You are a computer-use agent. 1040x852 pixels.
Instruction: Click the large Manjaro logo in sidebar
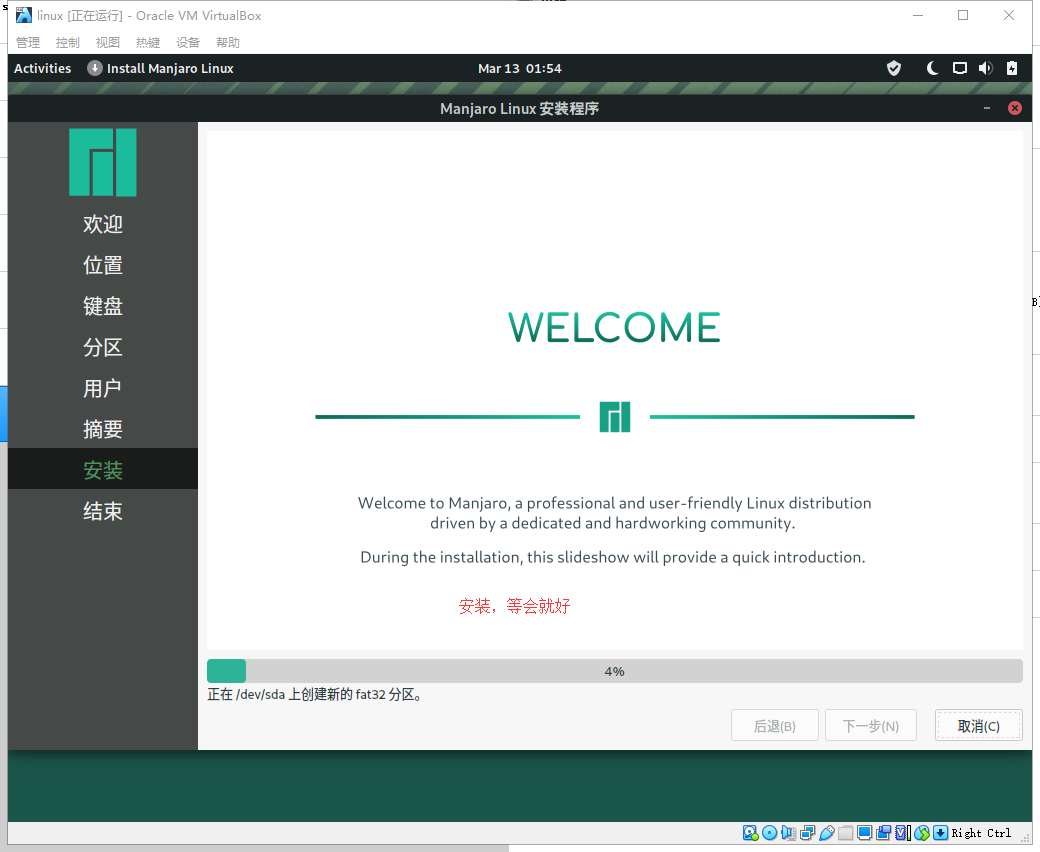(x=103, y=162)
